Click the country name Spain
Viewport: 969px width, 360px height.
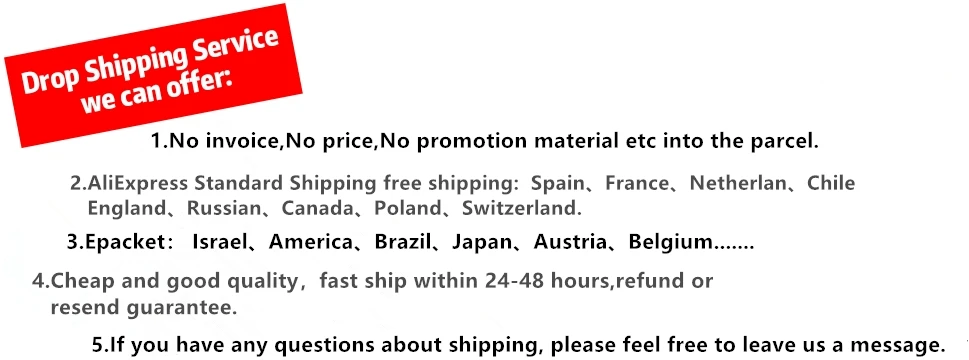[x=557, y=183]
